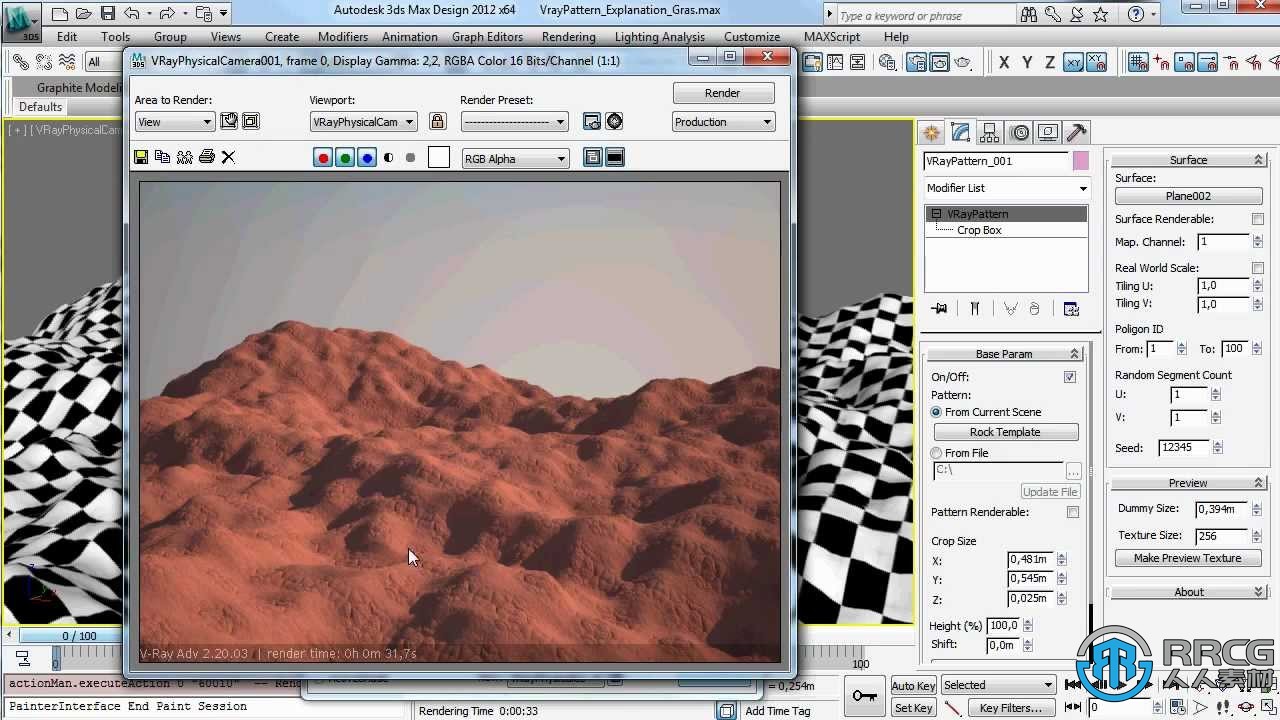The height and width of the screenshot is (720, 1280).
Task: Switch to the Motion panel tab
Action: click(x=1019, y=132)
